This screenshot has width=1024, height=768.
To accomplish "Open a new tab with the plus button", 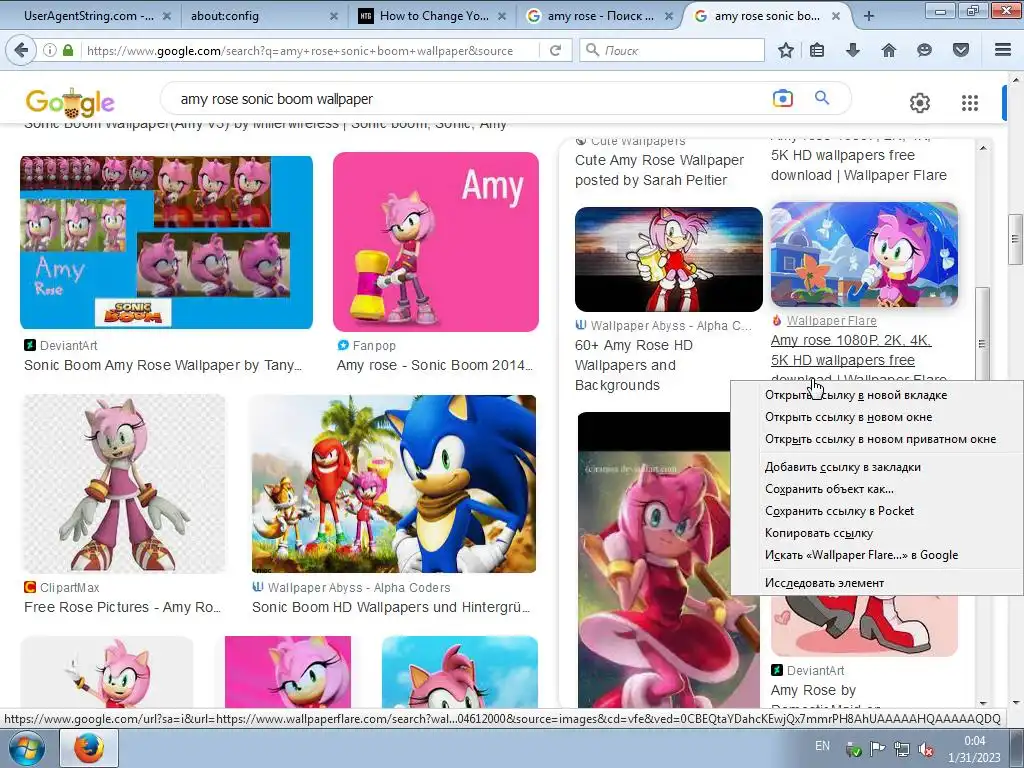I will (x=869, y=16).
